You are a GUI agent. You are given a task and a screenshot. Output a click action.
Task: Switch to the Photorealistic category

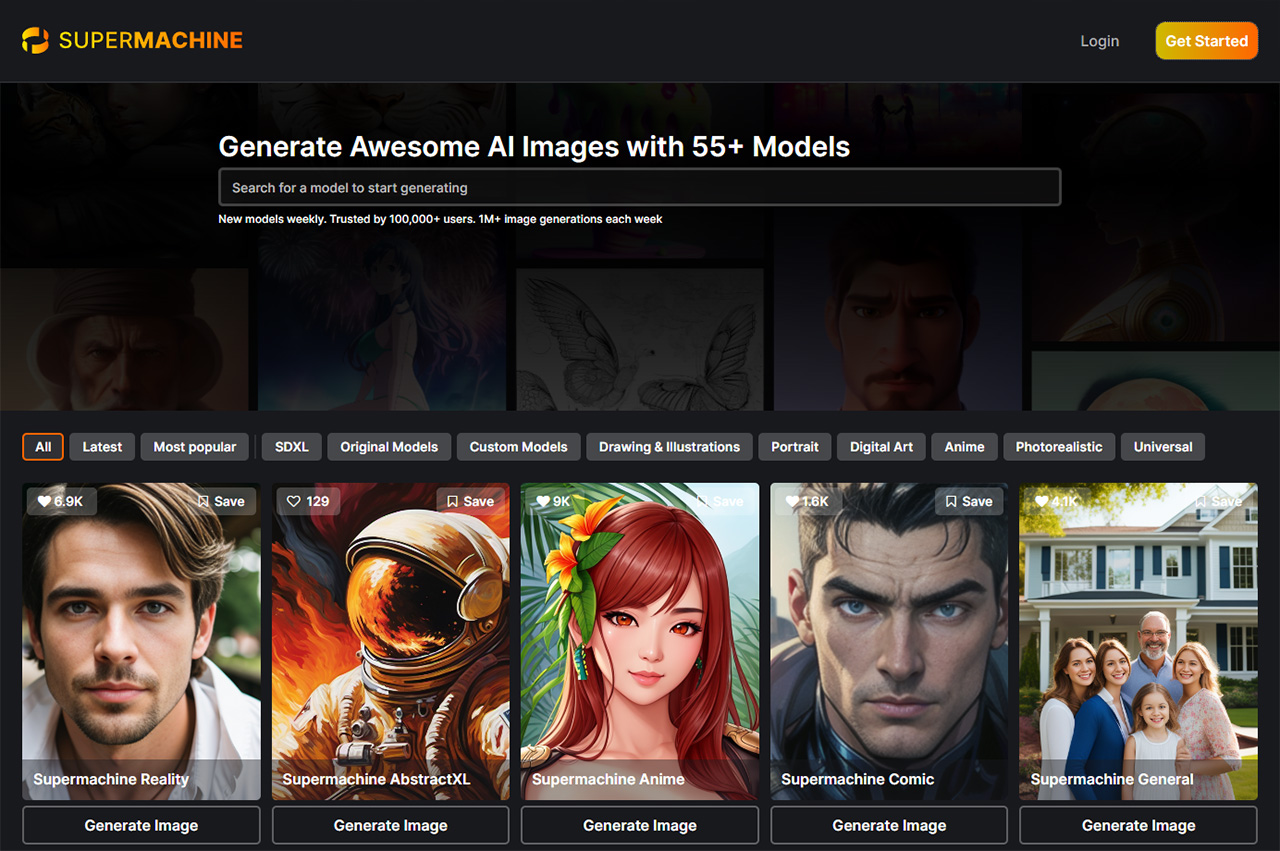(x=1059, y=447)
